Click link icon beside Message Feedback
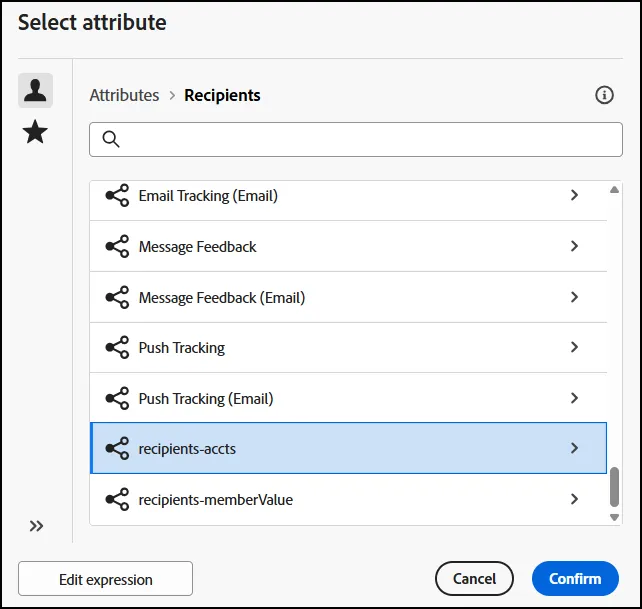The height and width of the screenshot is (609, 642). click(117, 246)
